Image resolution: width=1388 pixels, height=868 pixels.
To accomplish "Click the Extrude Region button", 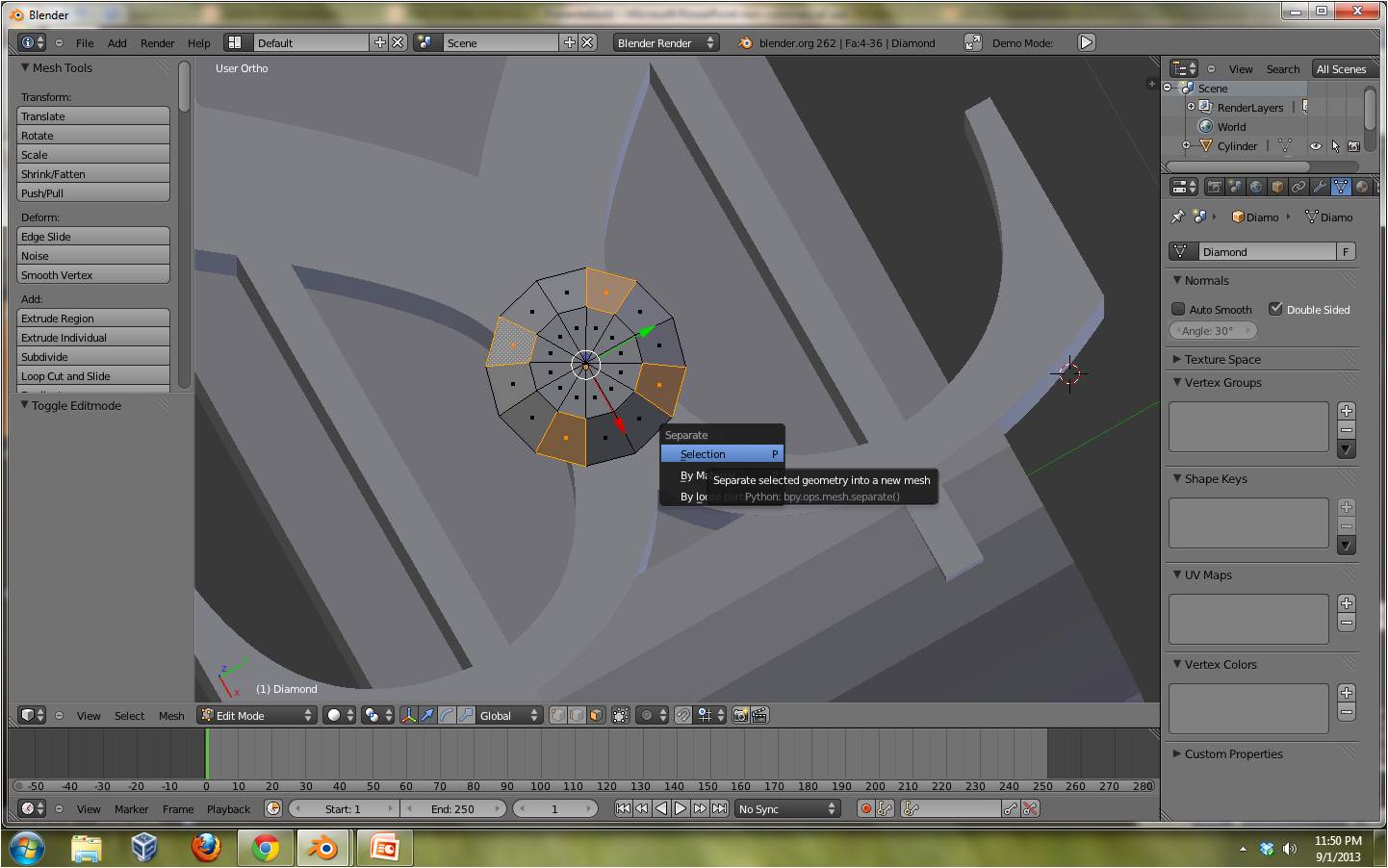I will coord(93,318).
